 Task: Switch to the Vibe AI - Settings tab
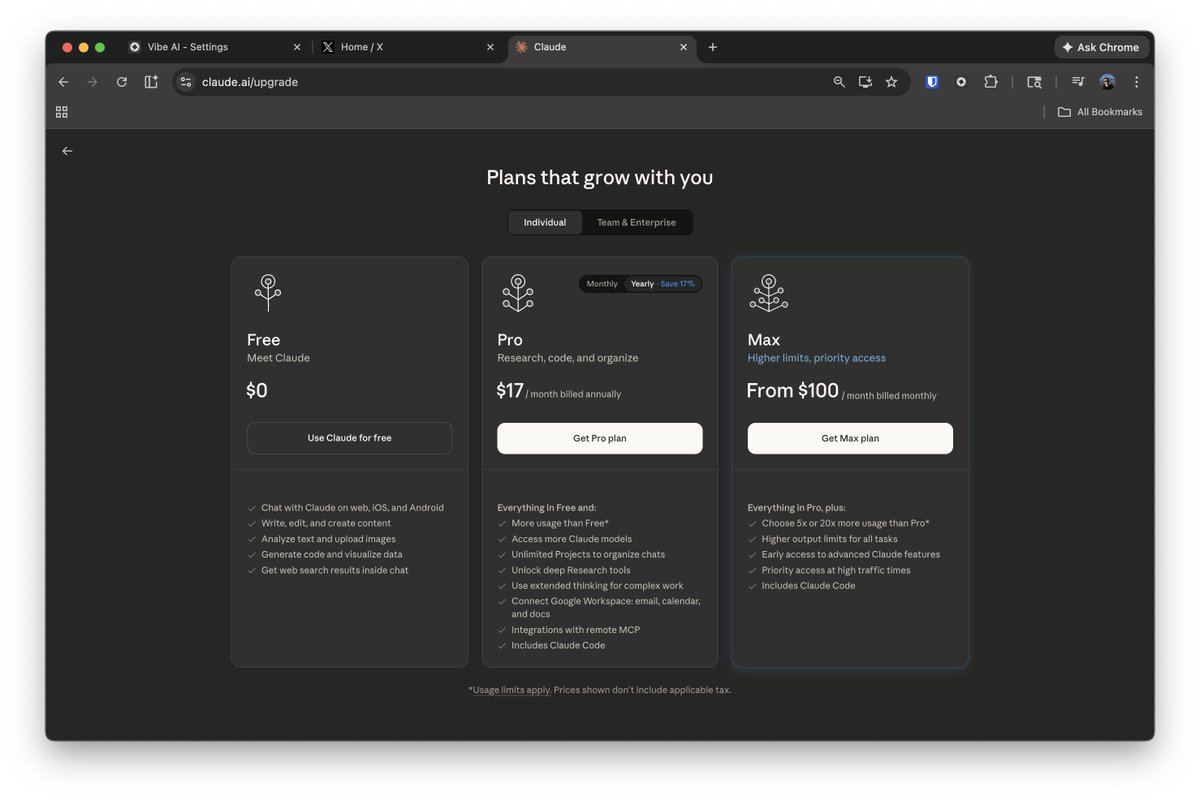click(214, 47)
